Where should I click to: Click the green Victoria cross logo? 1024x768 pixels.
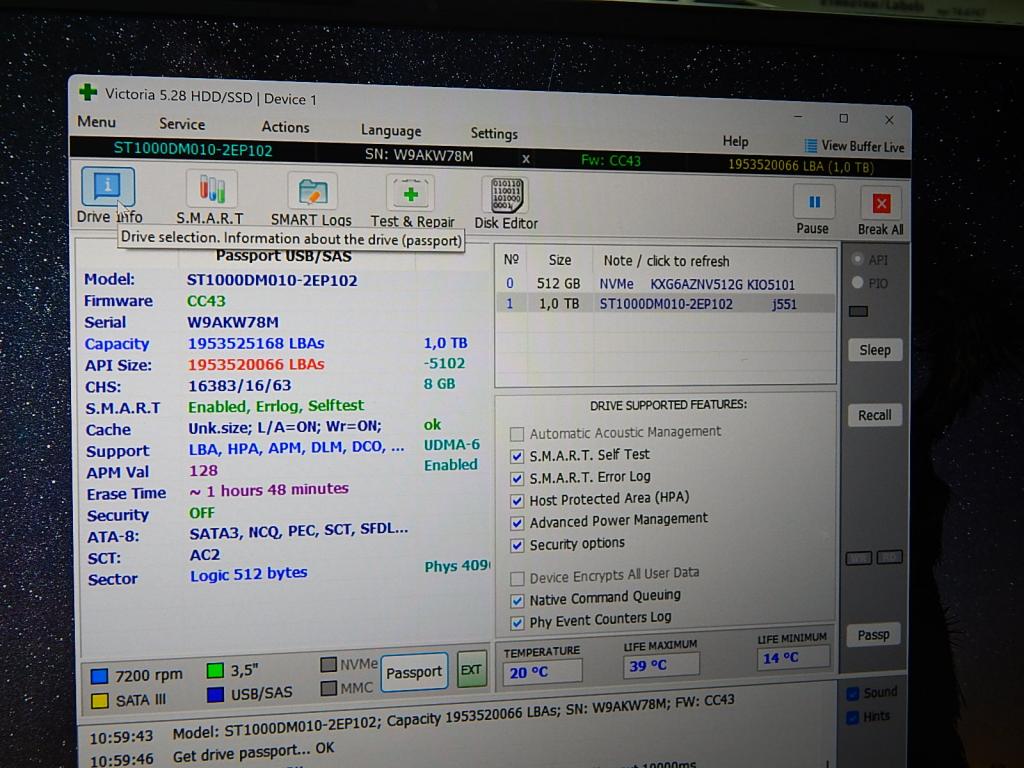(88, 92)
